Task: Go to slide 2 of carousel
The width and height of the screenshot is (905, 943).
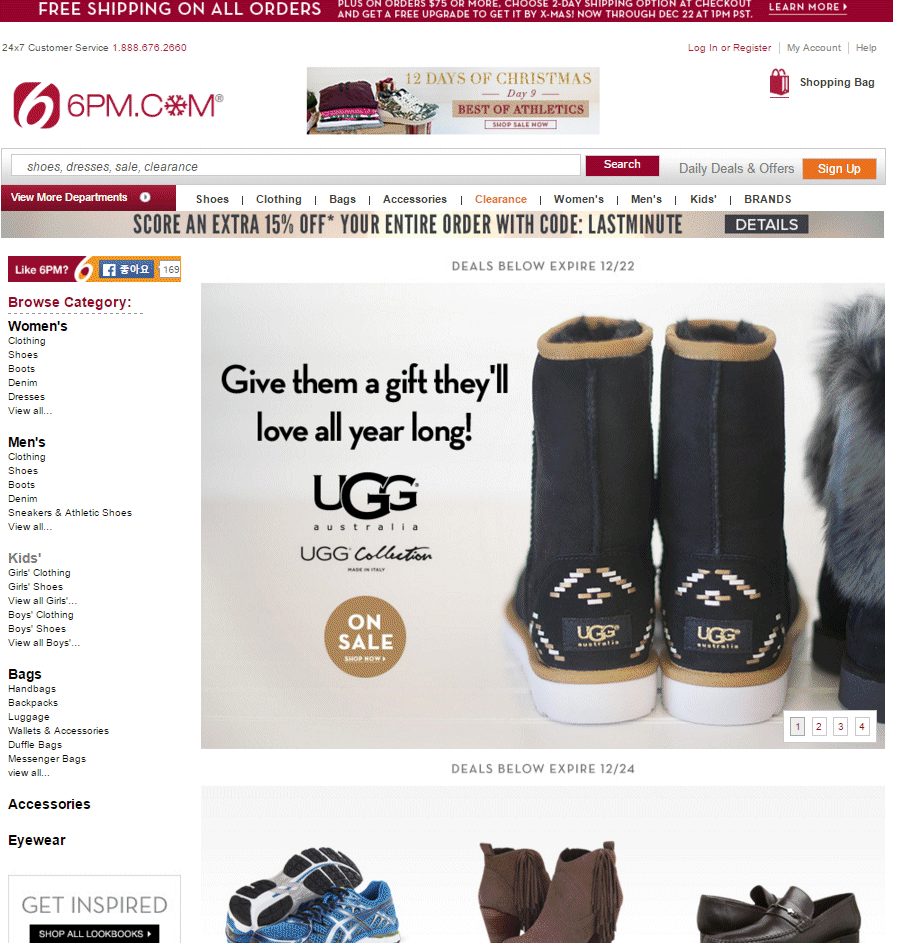Action: (x=818, y=726)
